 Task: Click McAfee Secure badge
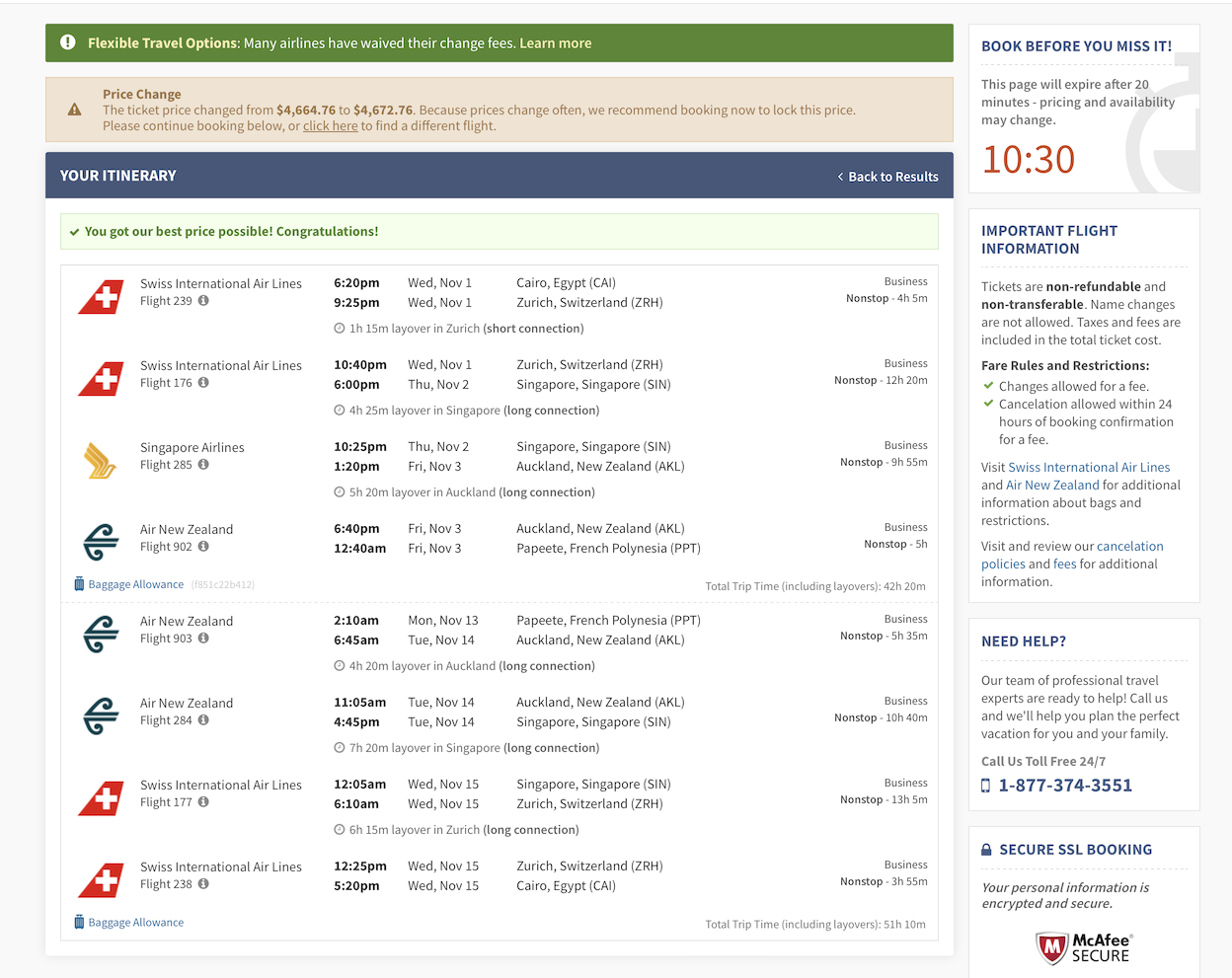point(1084,948)
